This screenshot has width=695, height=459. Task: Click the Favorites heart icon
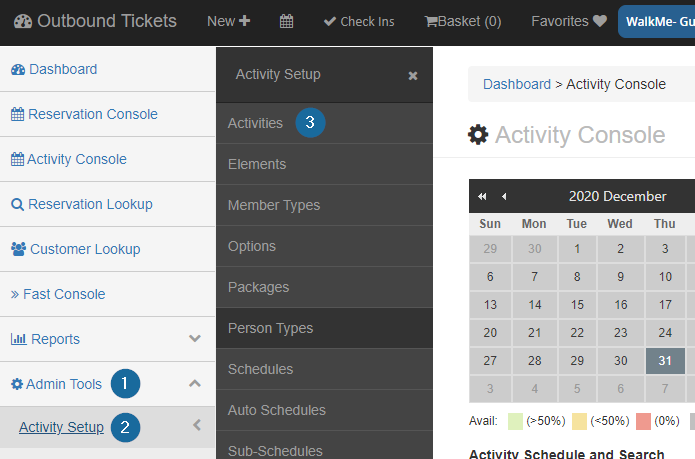point(600,21)
